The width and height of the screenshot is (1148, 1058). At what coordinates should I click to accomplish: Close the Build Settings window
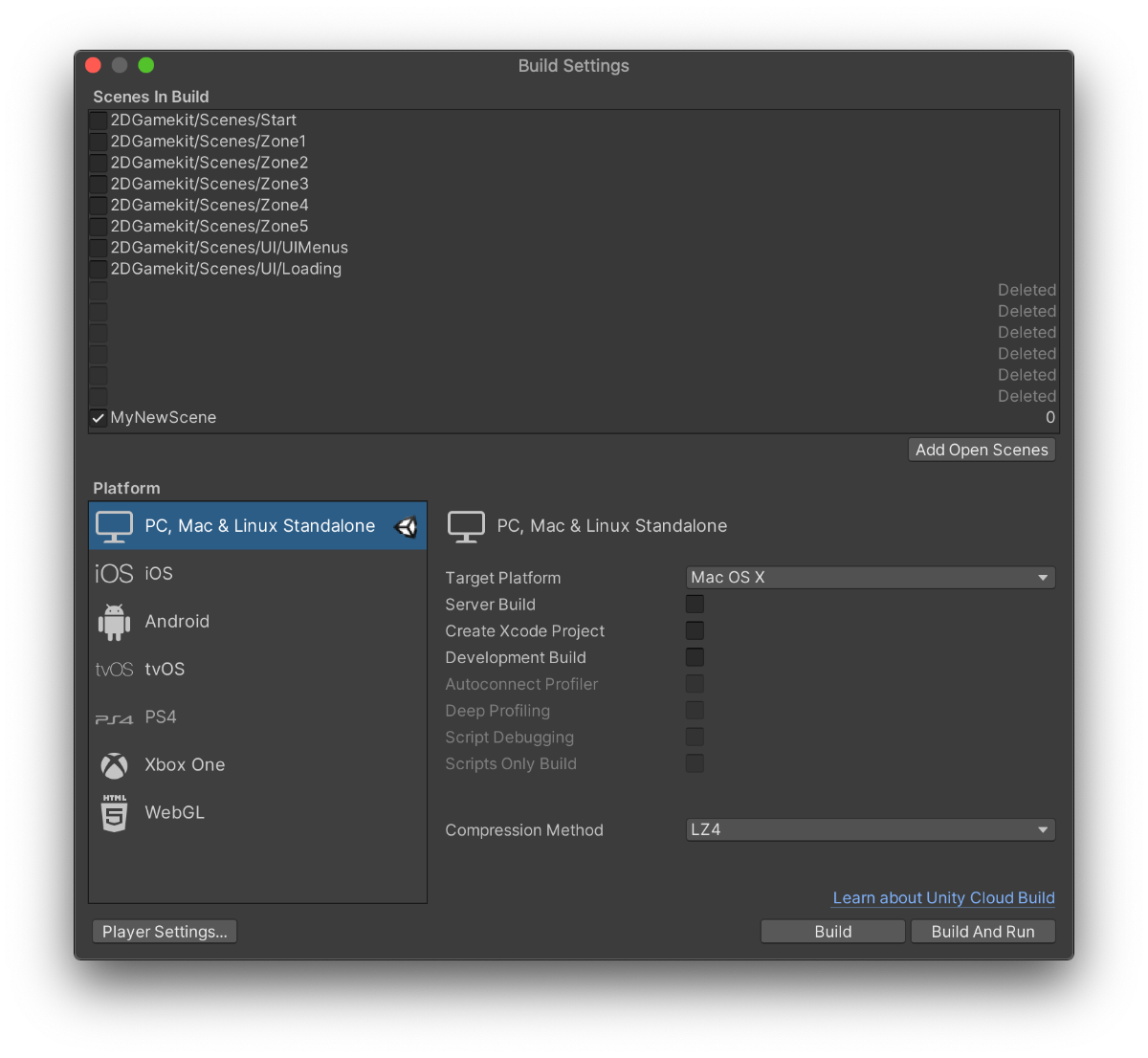pos(93,65)
